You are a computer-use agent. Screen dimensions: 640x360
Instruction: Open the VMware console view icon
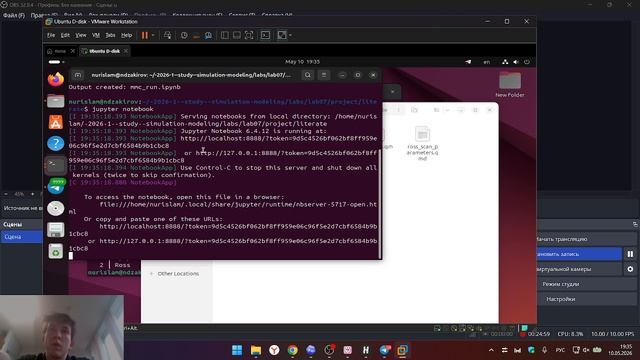click(x=265, y=36)
